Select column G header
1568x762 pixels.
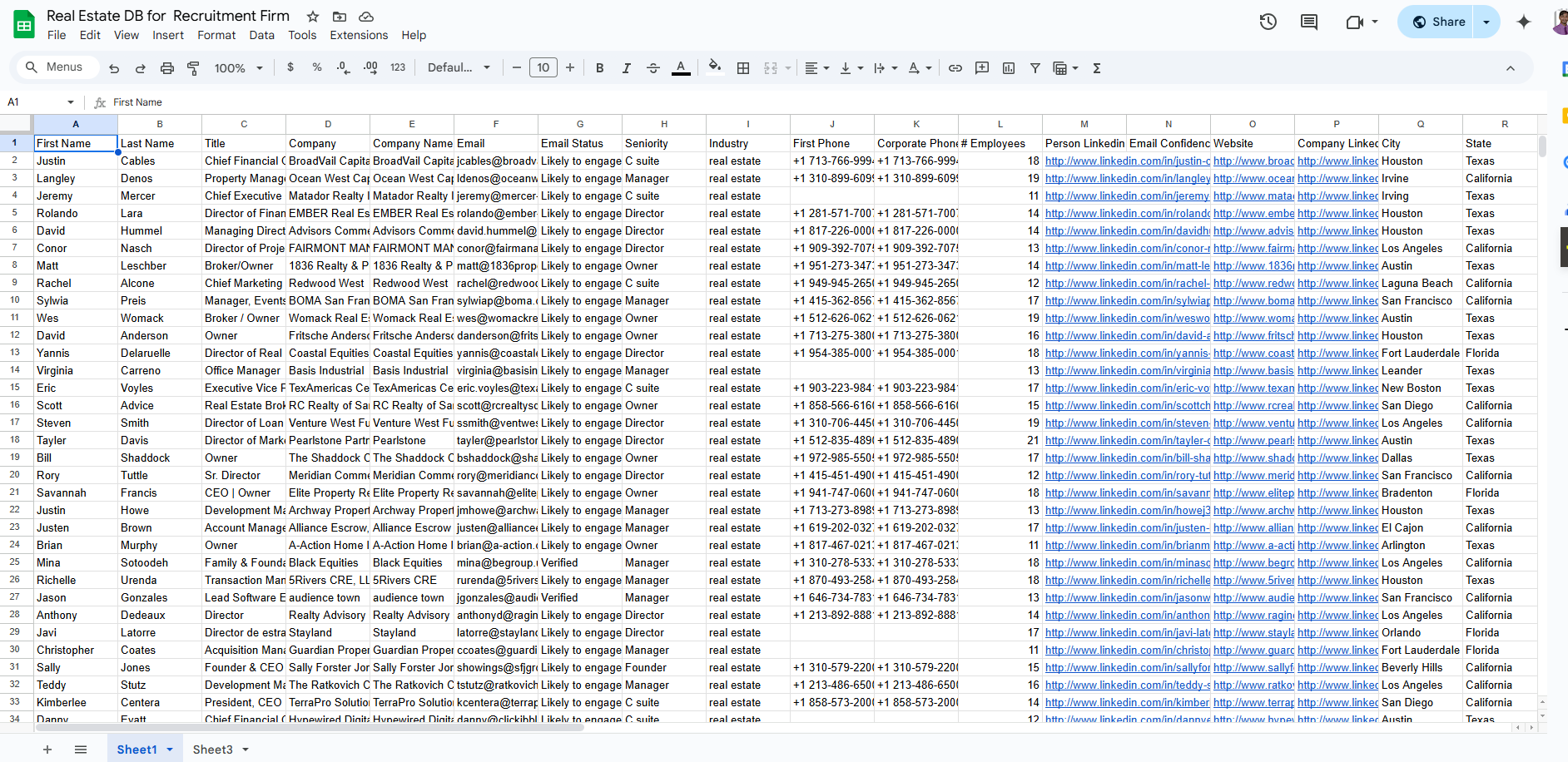click(x=580, y=124)
